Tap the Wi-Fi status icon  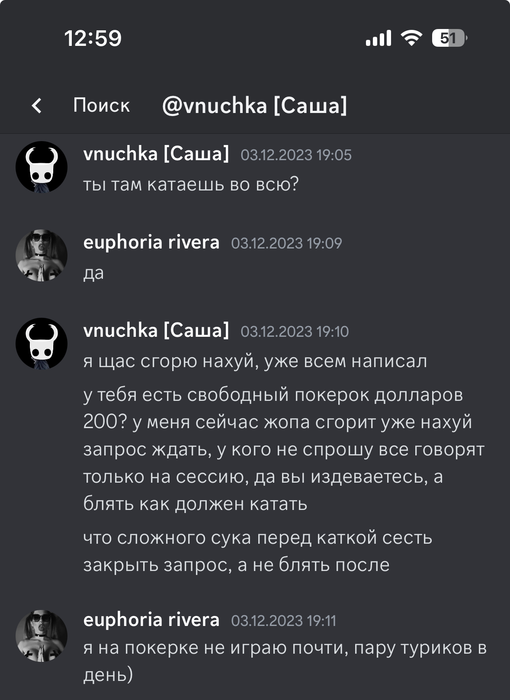pos(411,38)
